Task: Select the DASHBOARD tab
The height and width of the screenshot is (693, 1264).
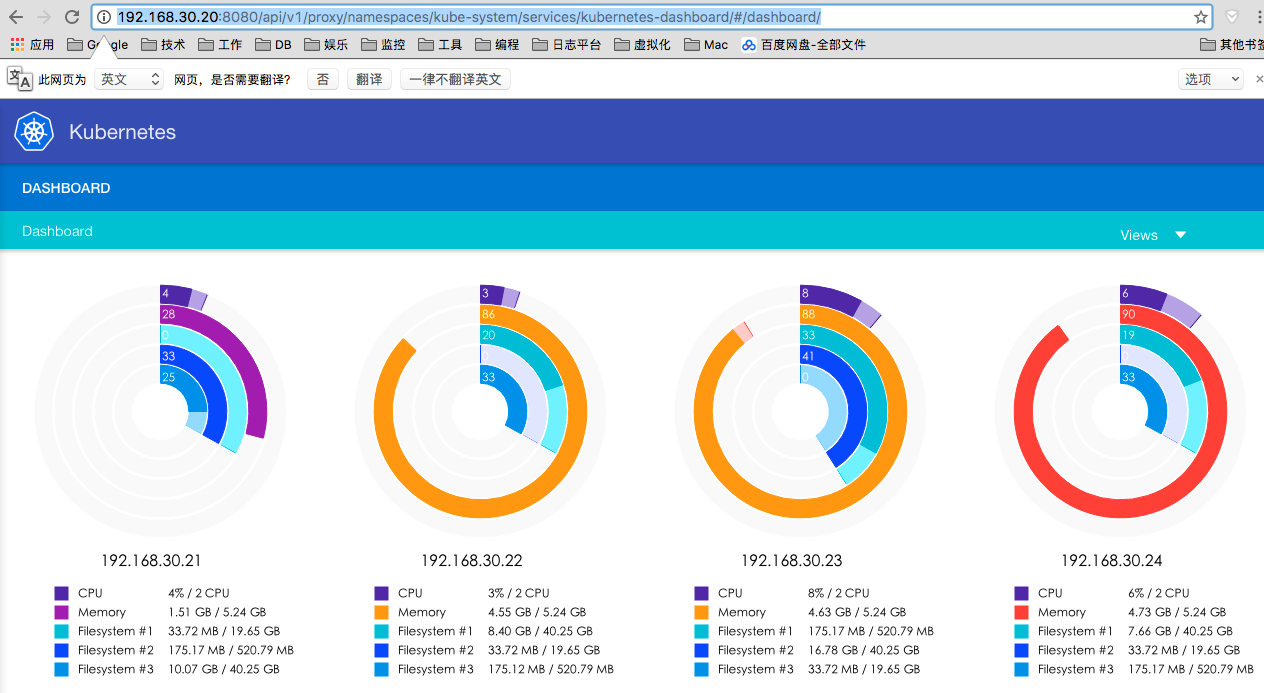Action: [66, 188]
